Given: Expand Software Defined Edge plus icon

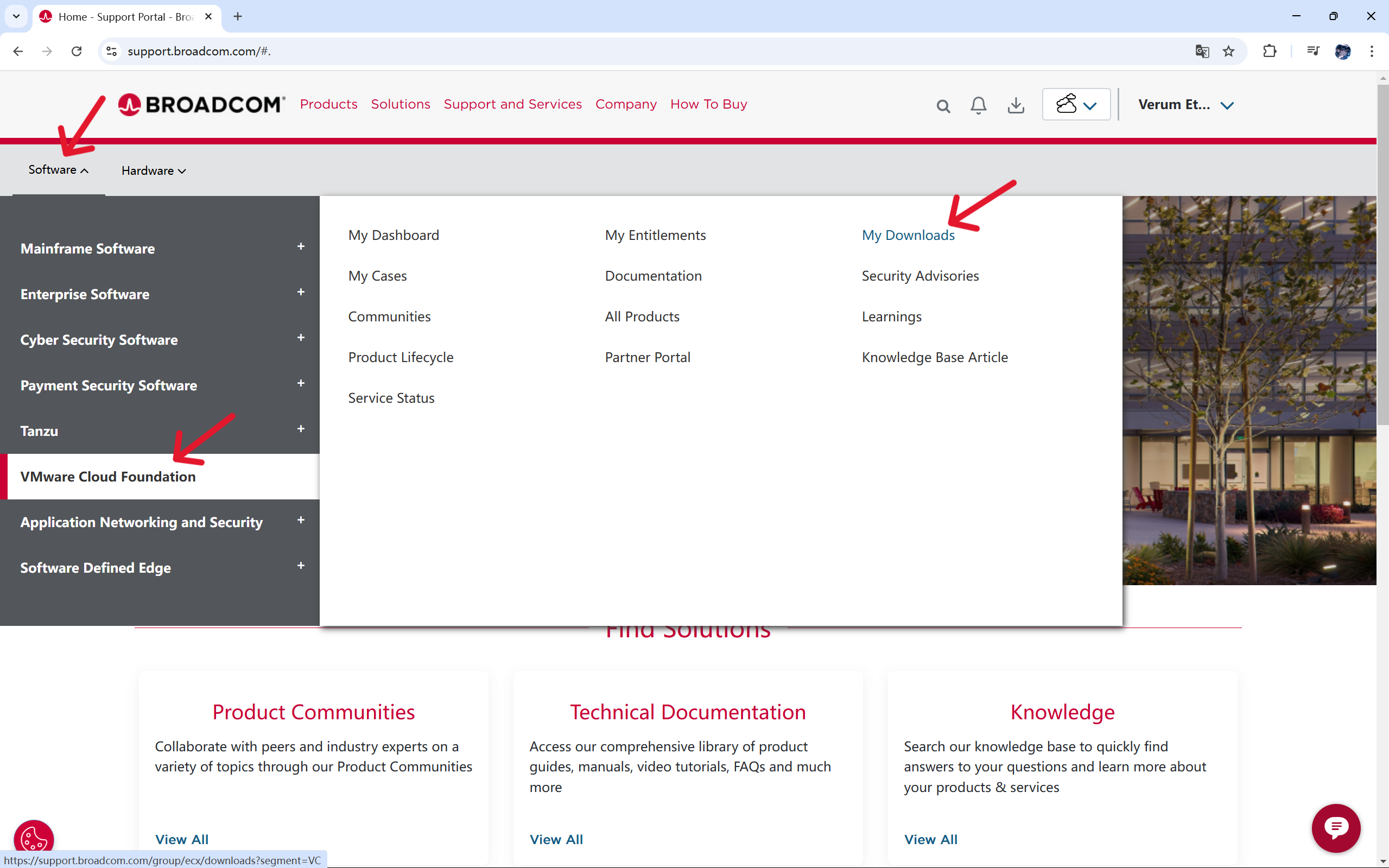Looking at the screenshot, I should pos(301,566).
